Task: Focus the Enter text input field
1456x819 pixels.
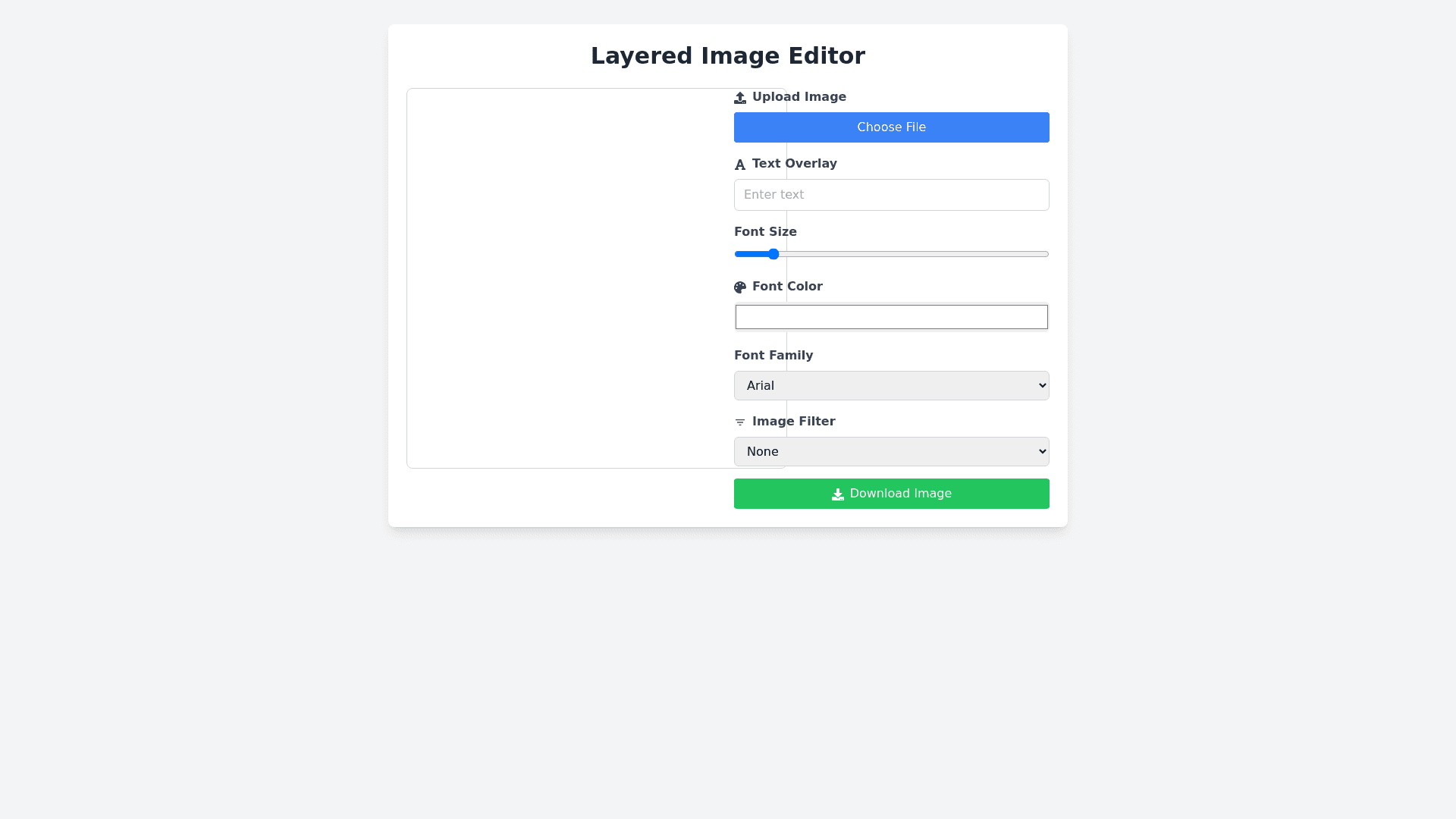Action: pos(891,195)
